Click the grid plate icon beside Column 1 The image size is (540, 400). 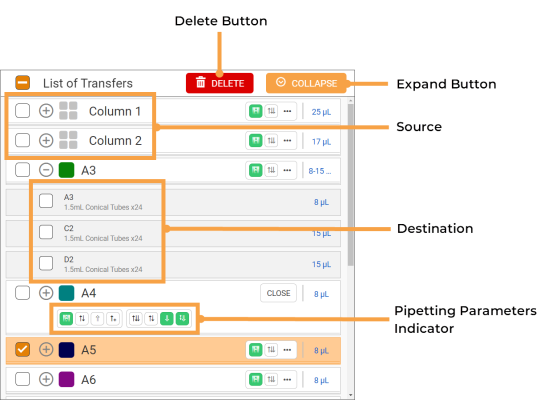point(68,111)
